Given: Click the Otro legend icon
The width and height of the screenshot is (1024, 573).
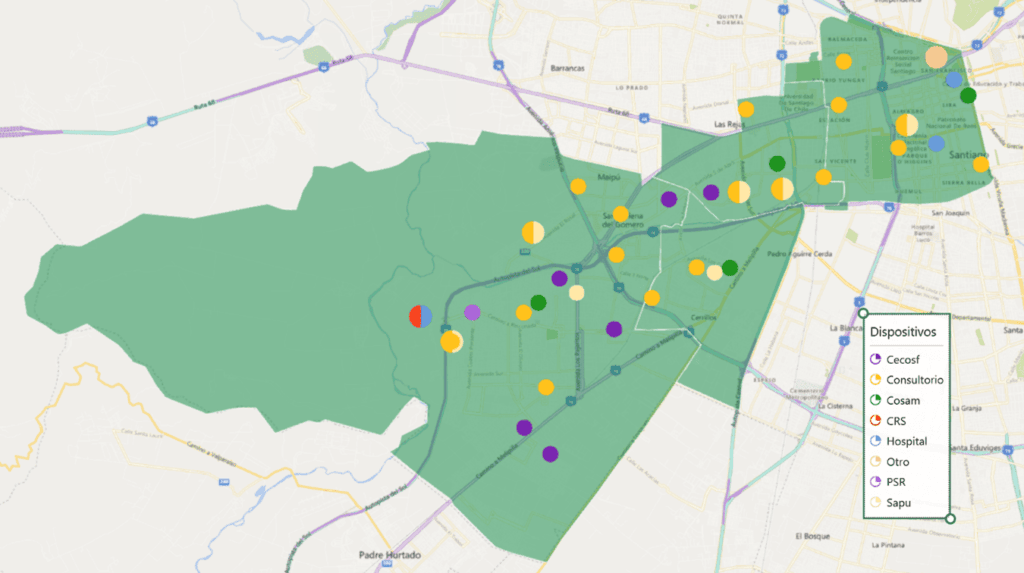Looking at the screenshot, I should click(875, 462).
